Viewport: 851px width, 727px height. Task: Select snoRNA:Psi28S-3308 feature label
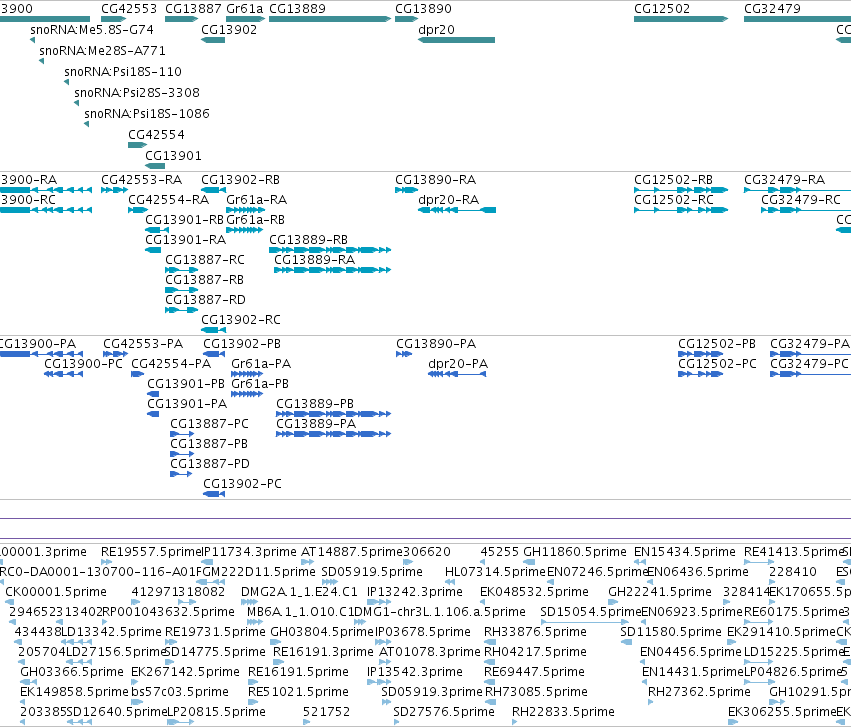point(137,93)
